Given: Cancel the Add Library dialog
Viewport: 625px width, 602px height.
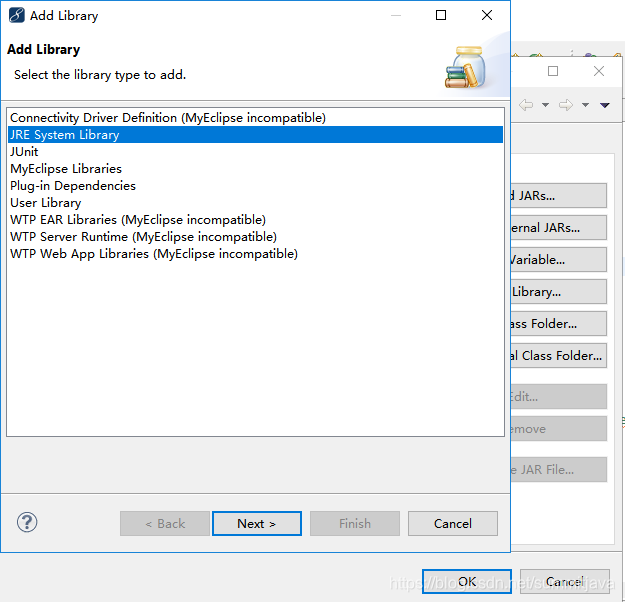Looking at the screenshot, I should click(453, 523).
